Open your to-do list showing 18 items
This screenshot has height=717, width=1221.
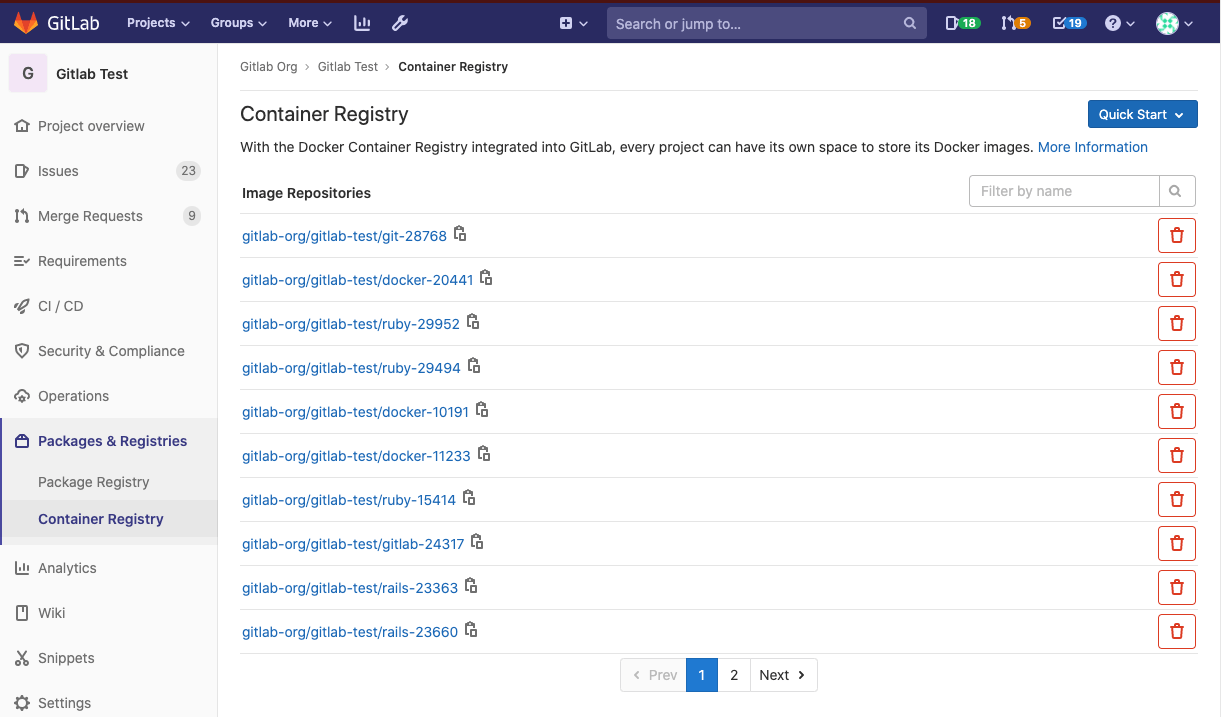961,22
